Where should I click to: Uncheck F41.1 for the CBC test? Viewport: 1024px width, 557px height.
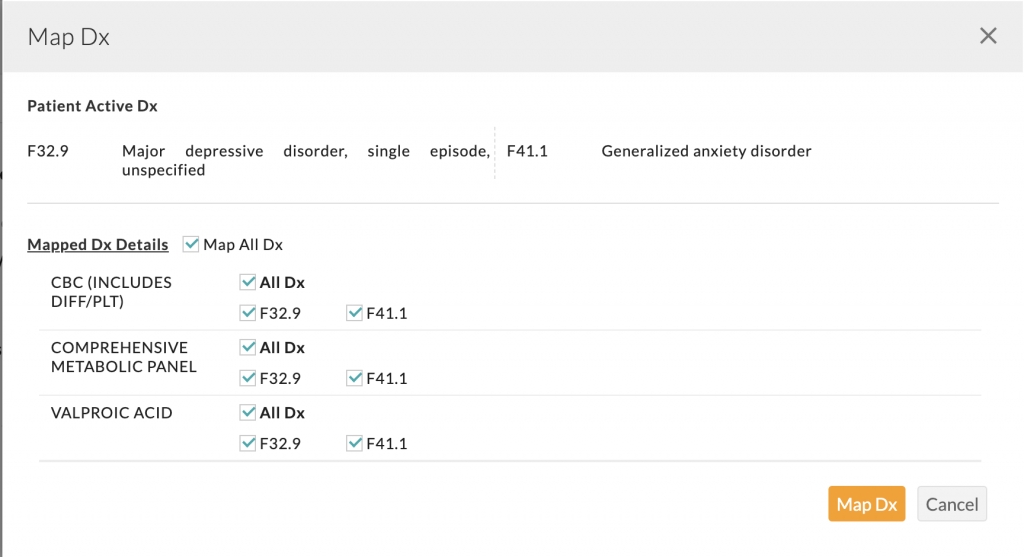[x=354, y=314]
